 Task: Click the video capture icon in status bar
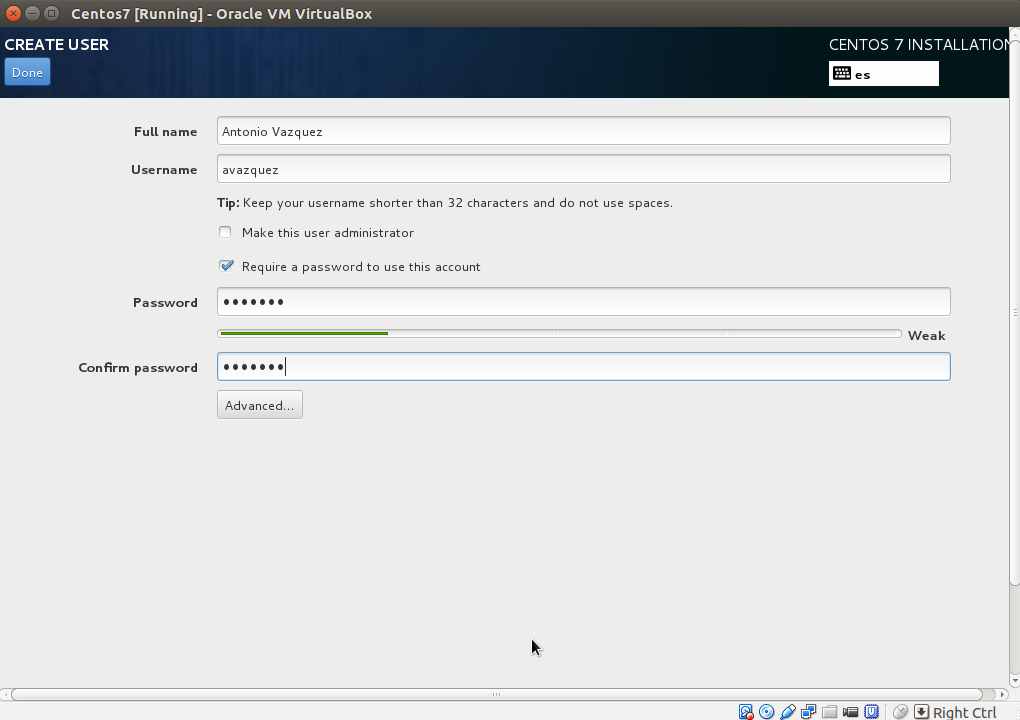851,711
